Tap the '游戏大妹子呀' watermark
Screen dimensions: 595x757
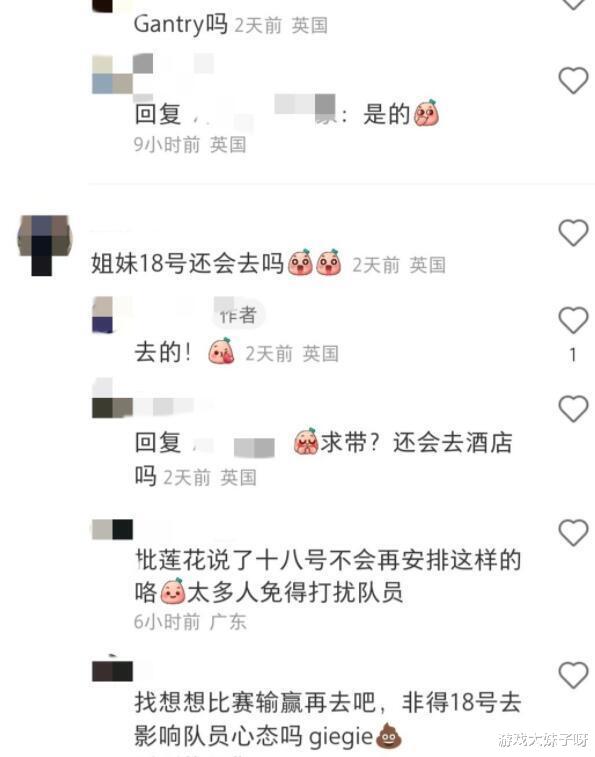point(543,739)
